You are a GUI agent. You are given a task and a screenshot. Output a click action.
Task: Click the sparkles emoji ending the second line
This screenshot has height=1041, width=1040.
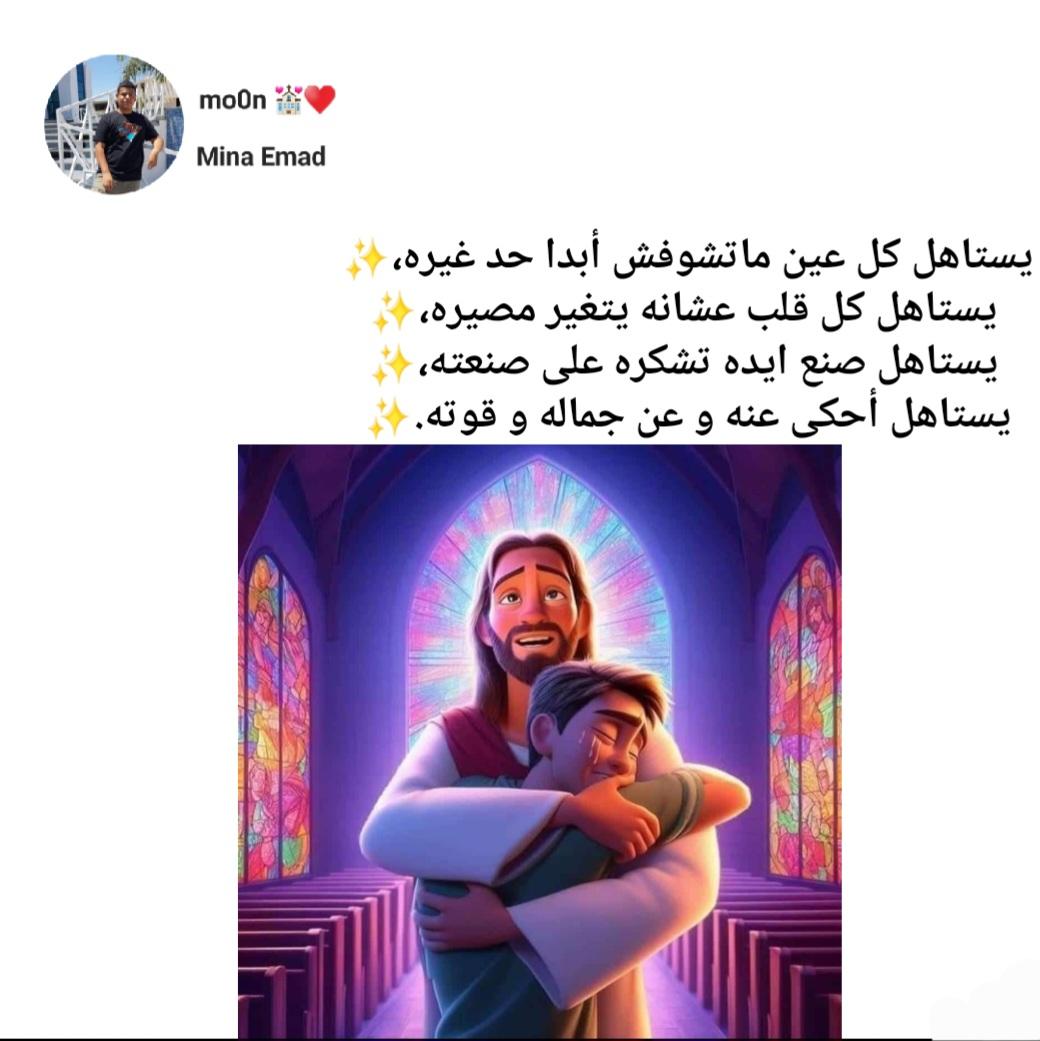(392, 312)
